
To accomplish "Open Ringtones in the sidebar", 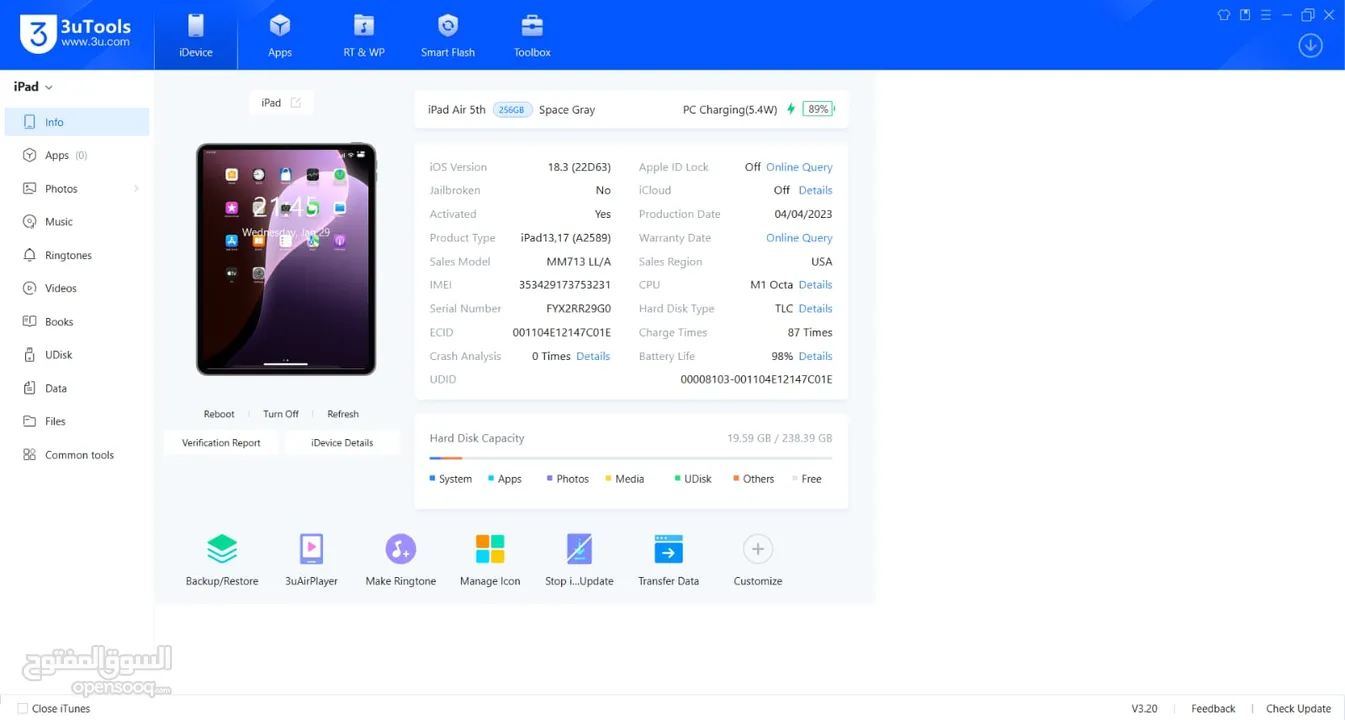I will pos(77,255).
